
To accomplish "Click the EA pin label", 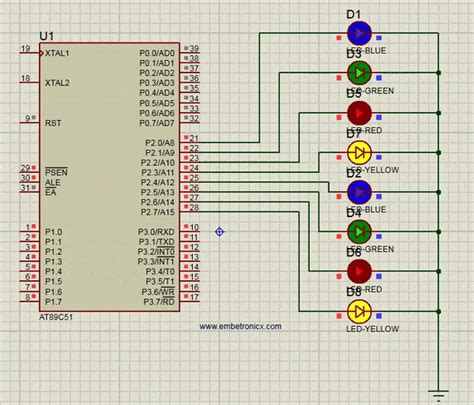I will click(51, 192).
